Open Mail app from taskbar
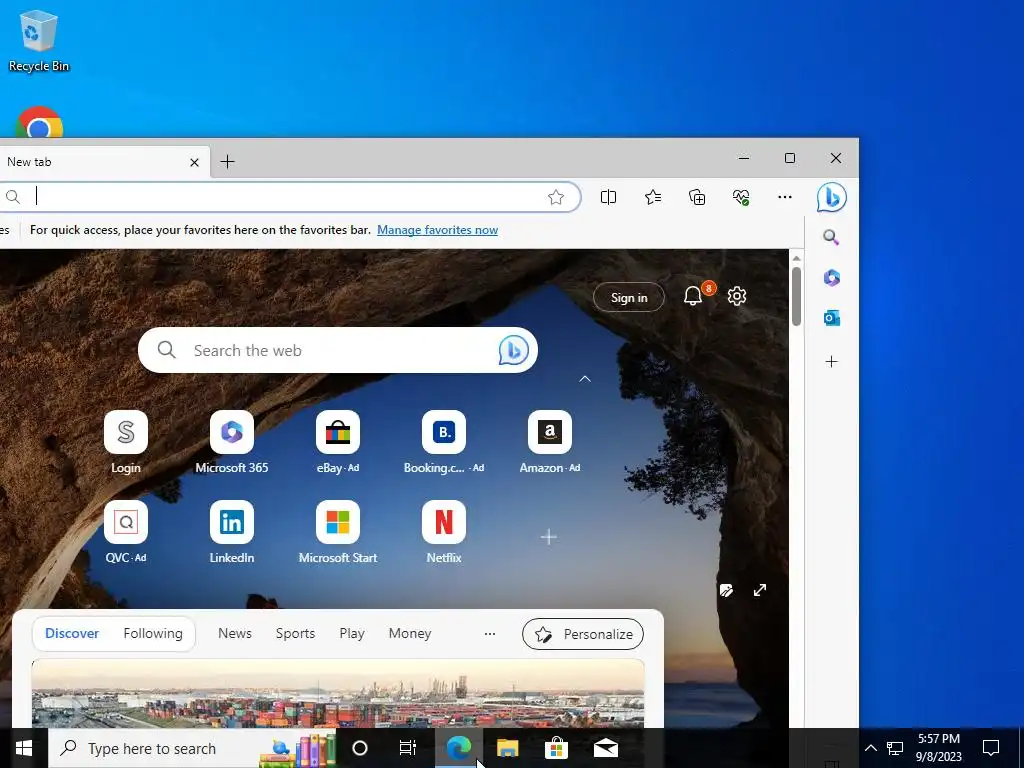 point(605,748)
